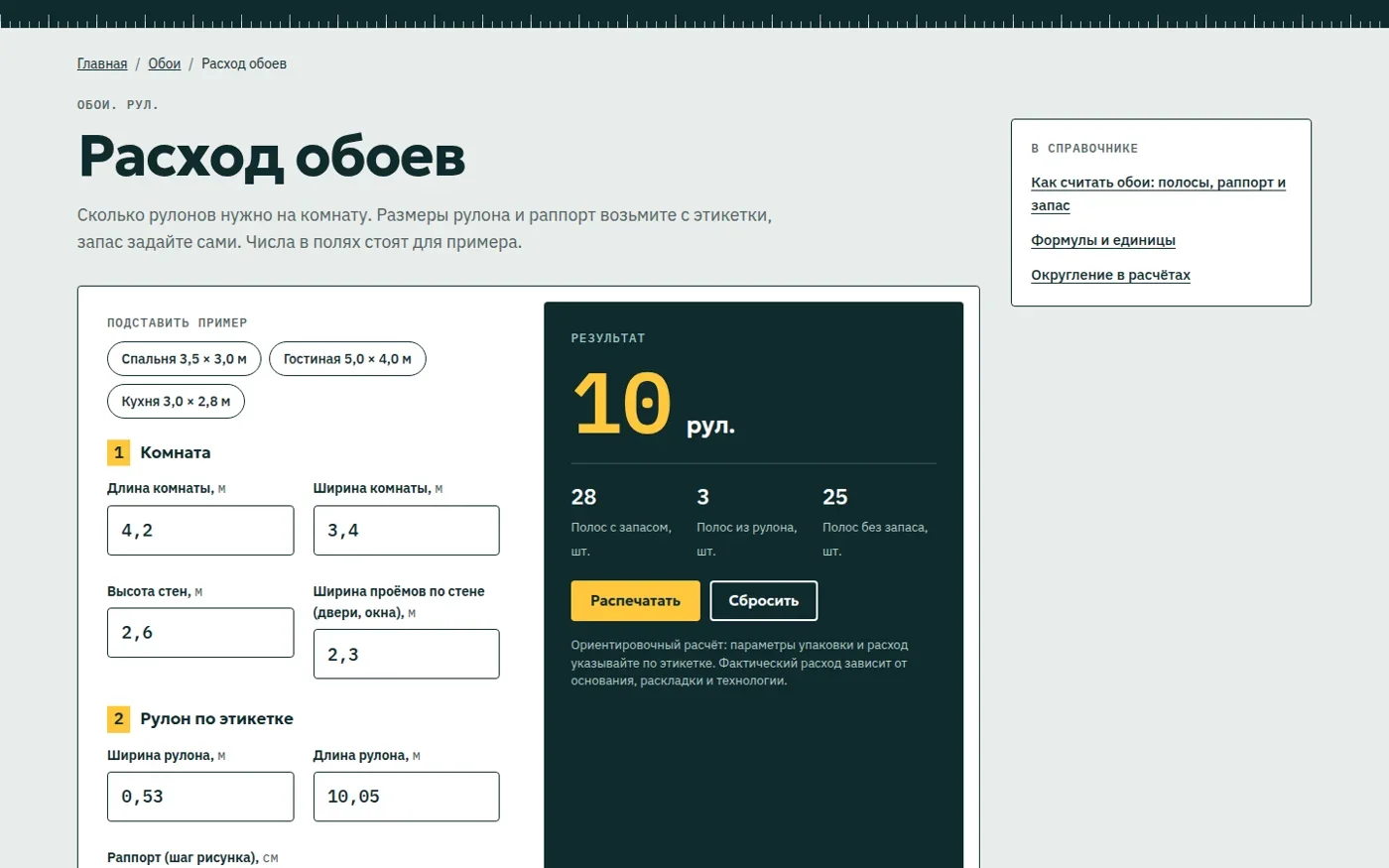
Task: Click the Ориентировочный расчёт disclaimer text
Action: point(739,663)
